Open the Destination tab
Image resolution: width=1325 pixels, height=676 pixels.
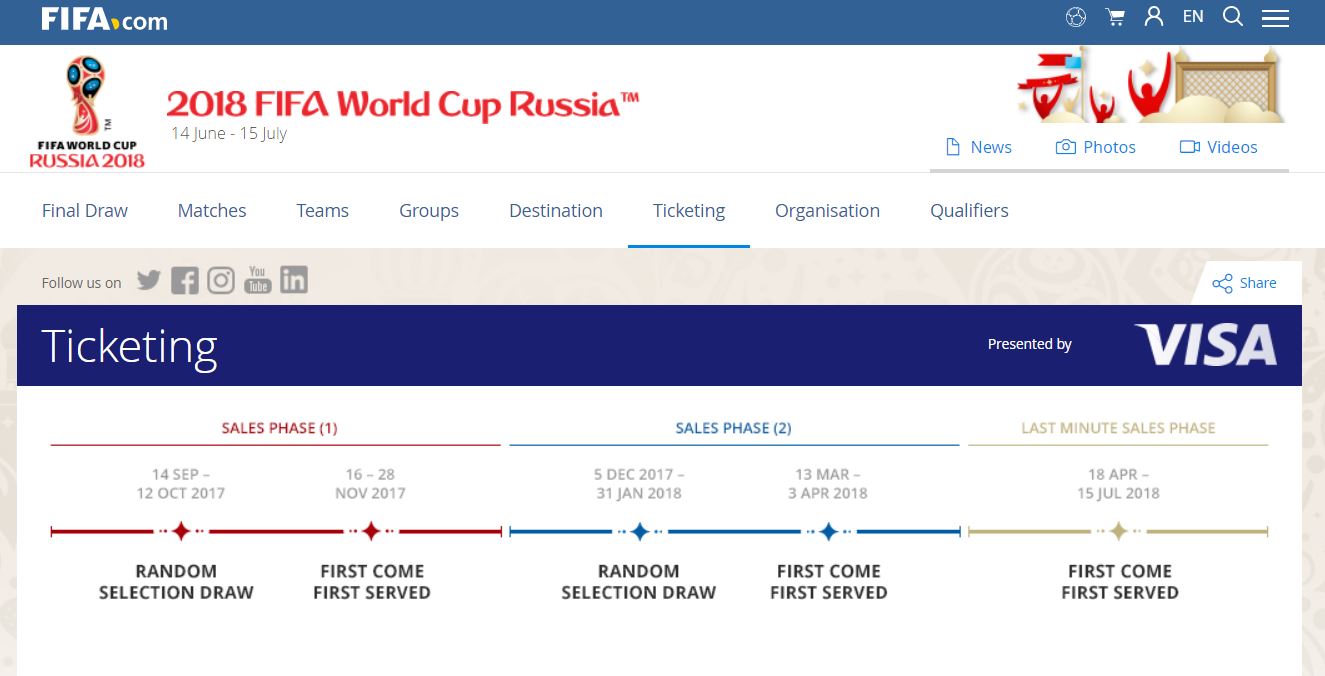pos(556,210)
